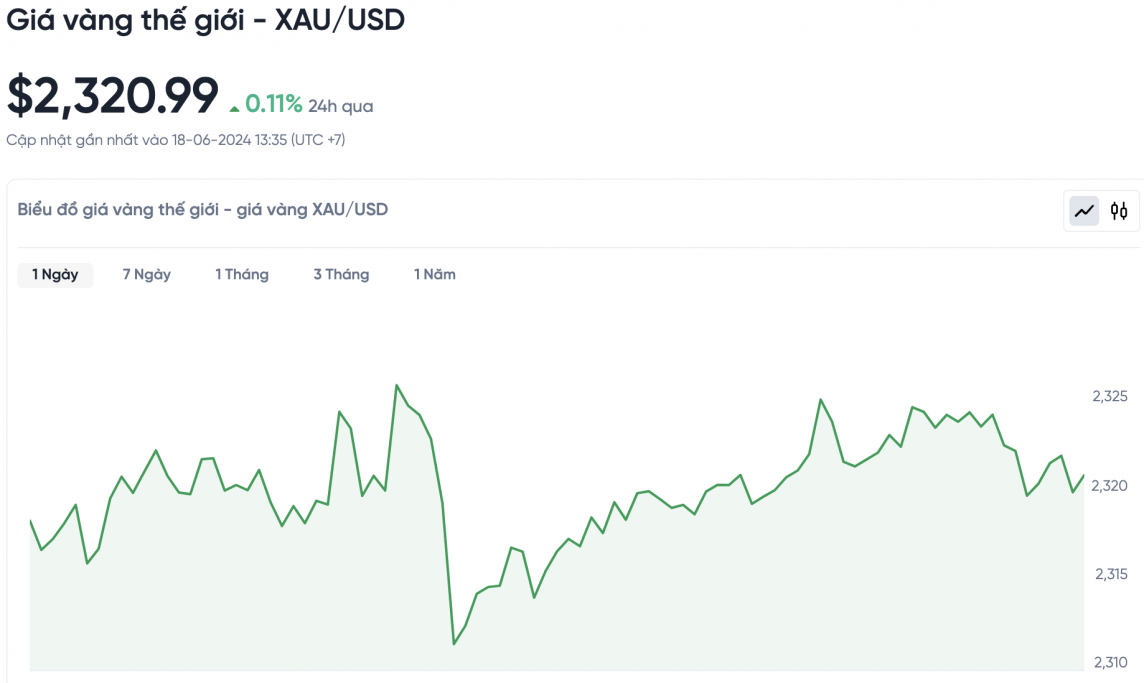Click the 2,315 axis label

coord(1111,574)
